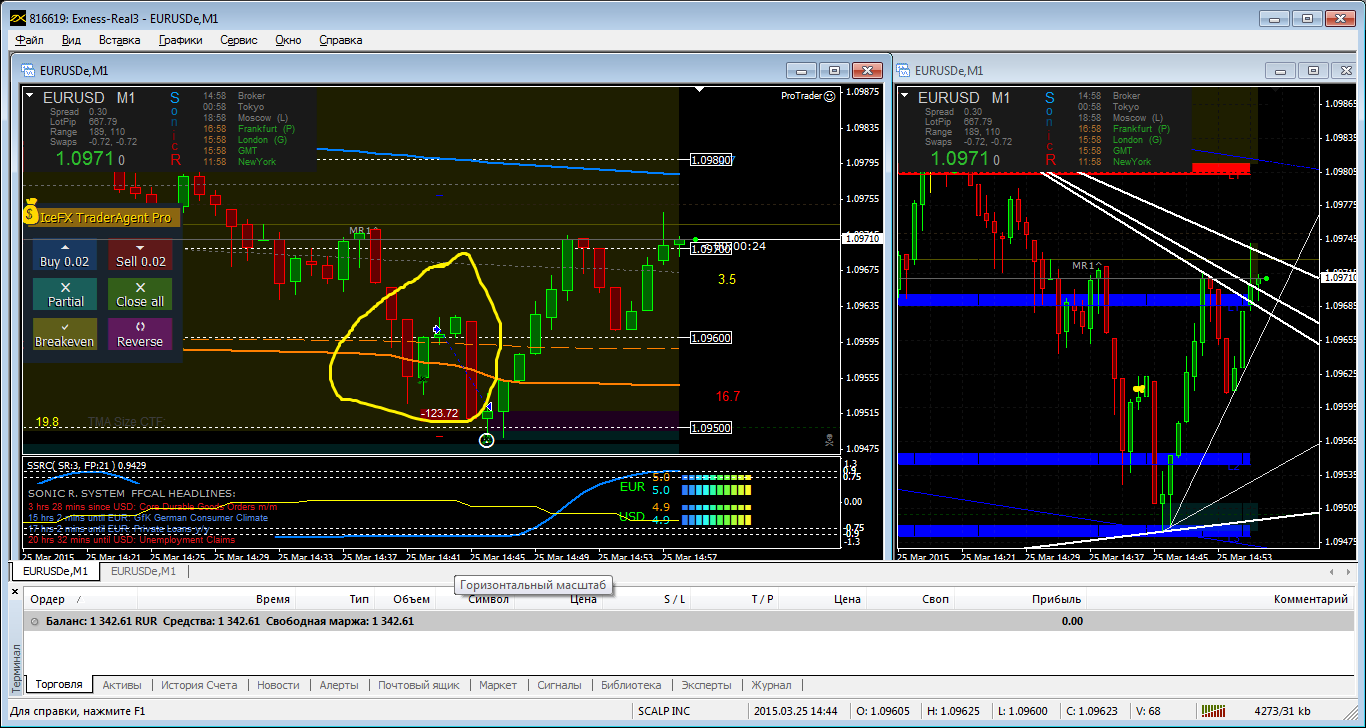Screen dimensions: 1366x728
Task: Click the right EURUSDe,M1 chart window icon
Action: (904, 70)
